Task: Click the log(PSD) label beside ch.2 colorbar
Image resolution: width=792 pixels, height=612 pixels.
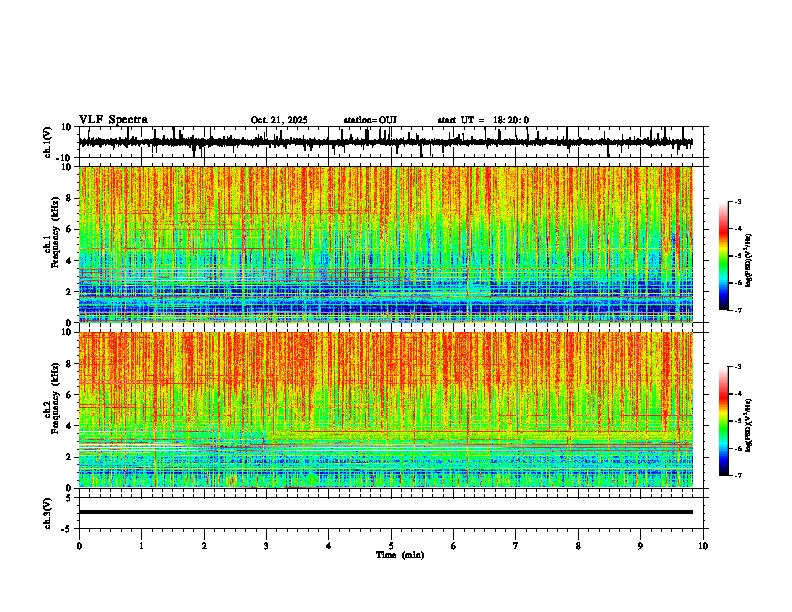Action: tap(749, 425)
